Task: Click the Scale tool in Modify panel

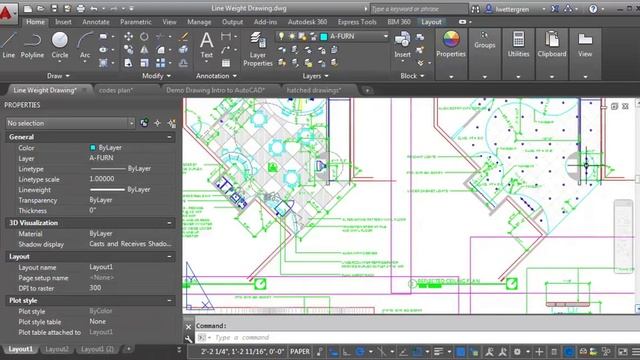Action: click(144, 63)
